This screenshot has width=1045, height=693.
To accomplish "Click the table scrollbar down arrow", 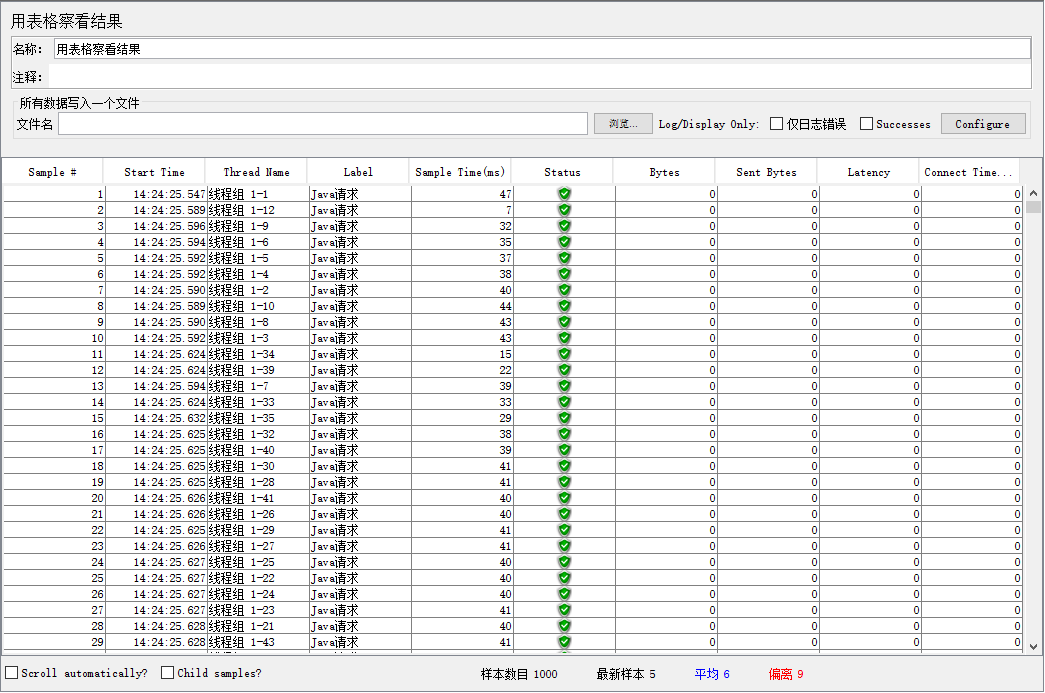I will pos(1033,646).
